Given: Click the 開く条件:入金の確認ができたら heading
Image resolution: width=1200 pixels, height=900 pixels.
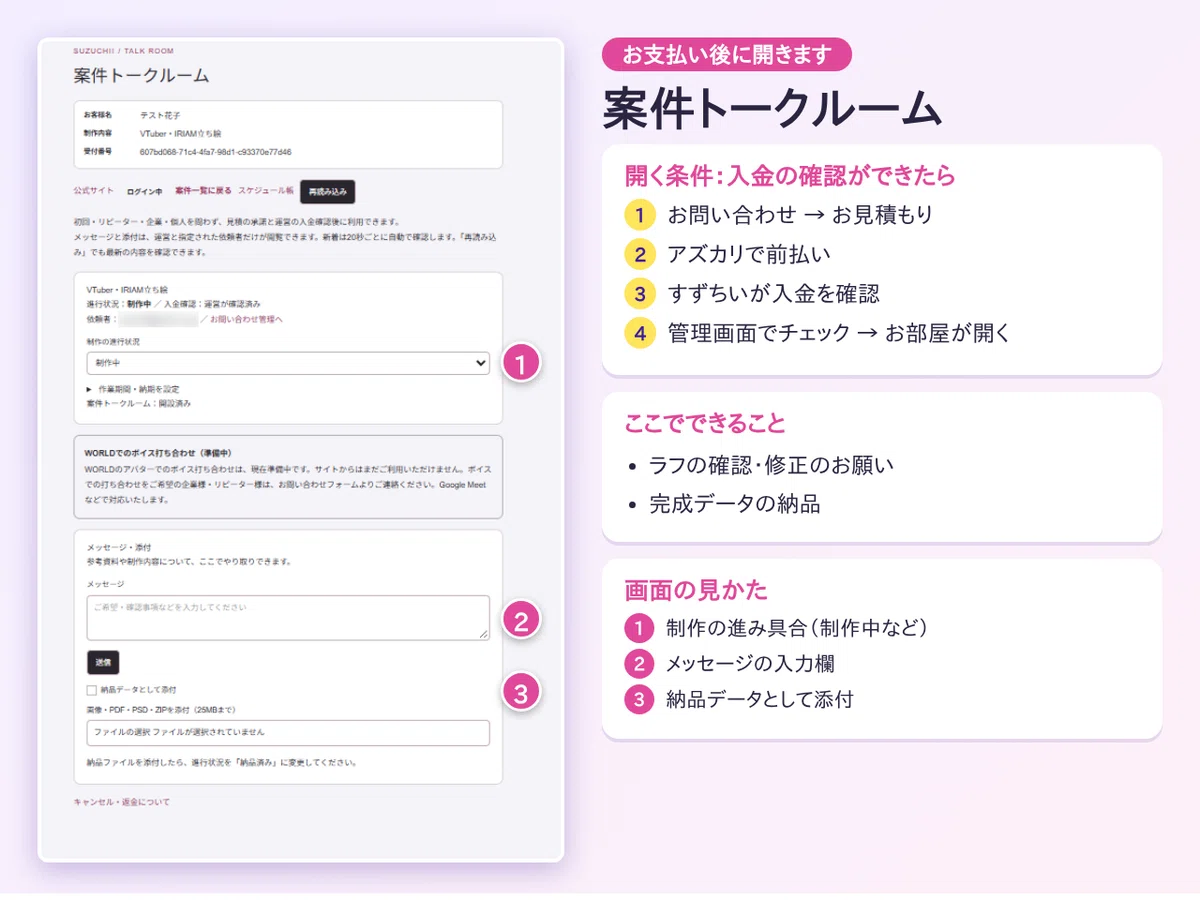Looking at the screenshot, I should point(790,176).
